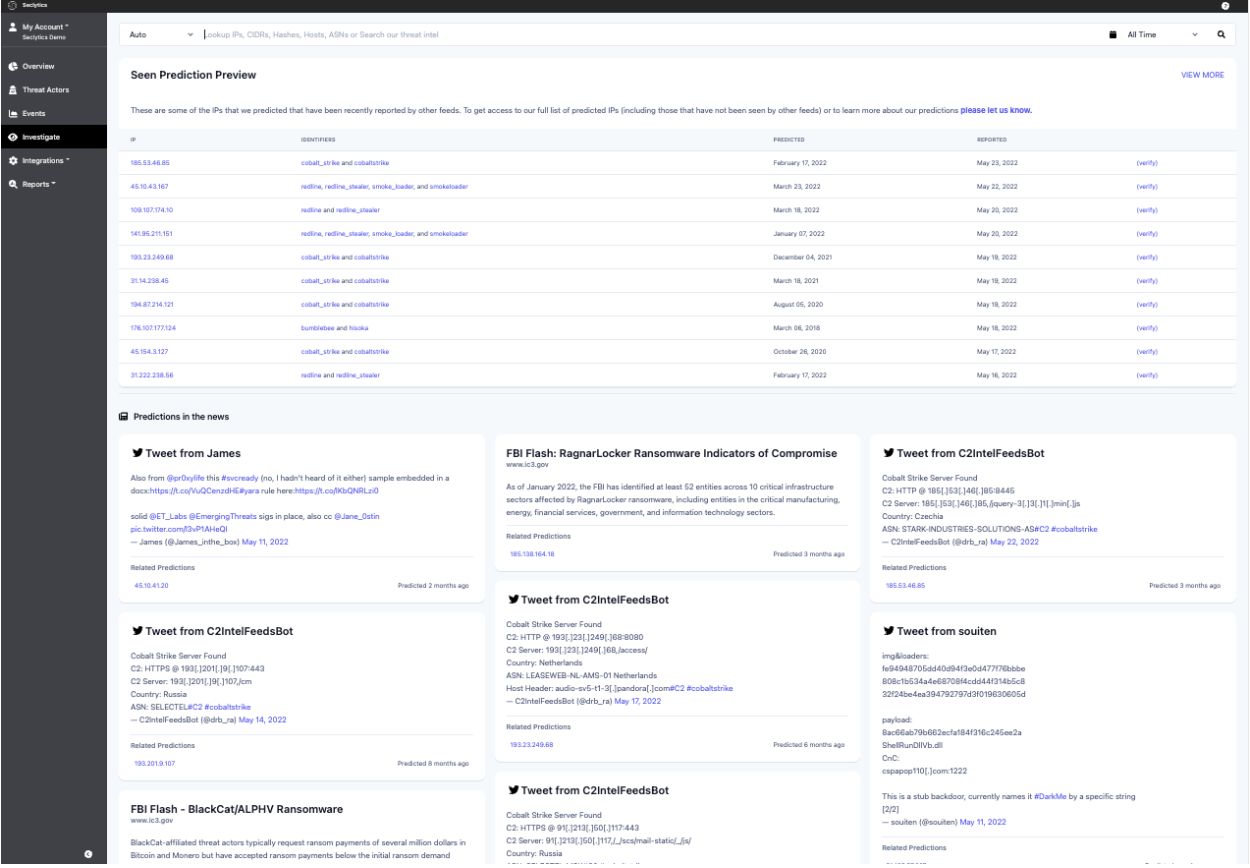Screen dimensions: 1250x868
Task: Collapse the sidebar using the arrow icon
Action: coord(88,853)
